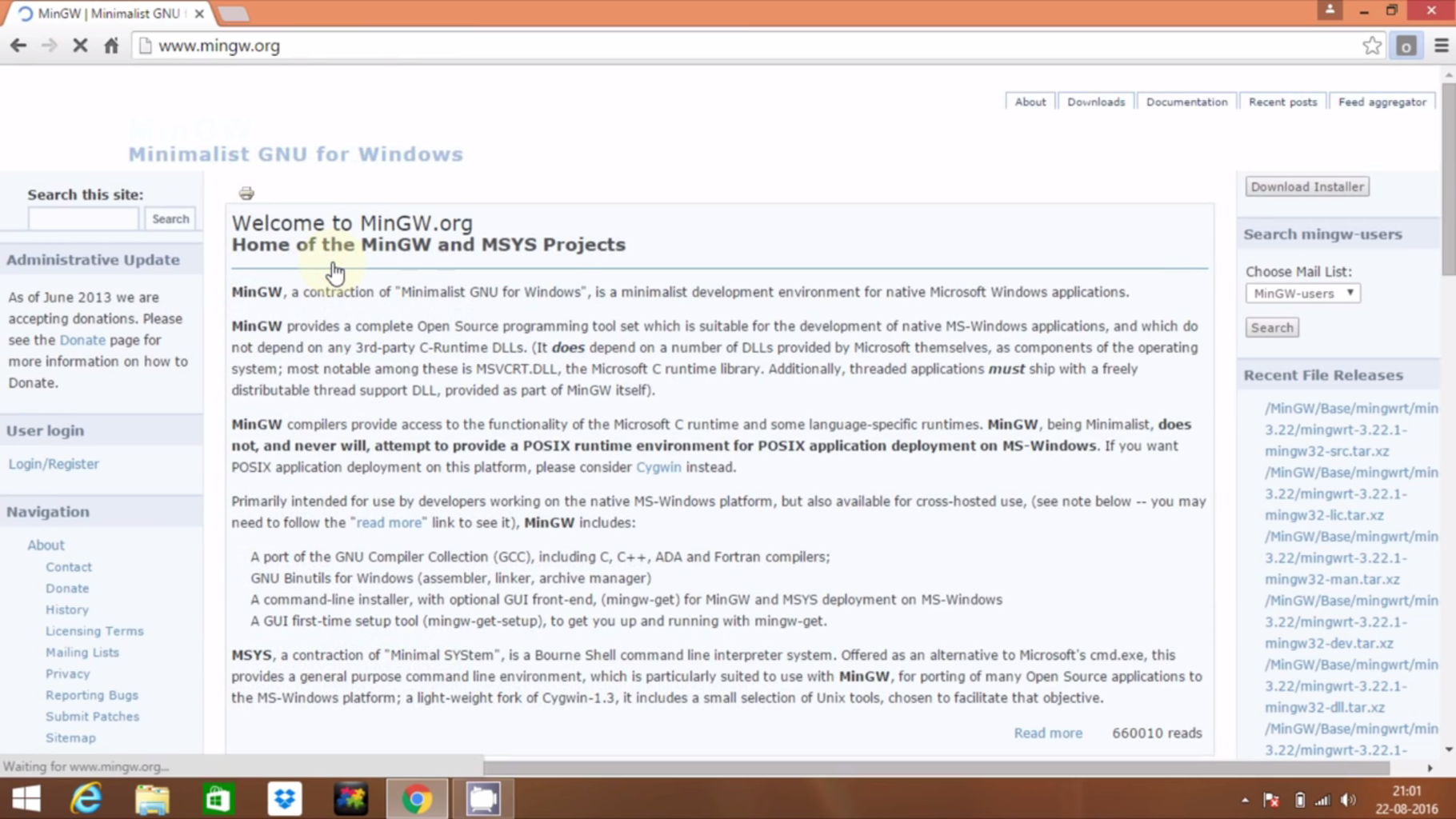Open the mingw32-src.tar.xz file release link
The width and height of the screenshot is (1456, 819).
click(x=1351, y=429)
